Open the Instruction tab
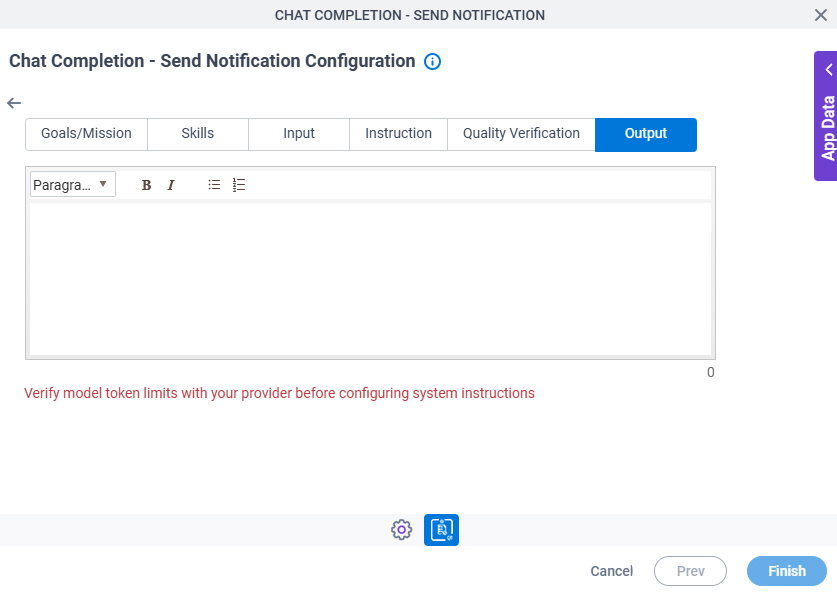The image size is (837, 593). click(398, 133)
